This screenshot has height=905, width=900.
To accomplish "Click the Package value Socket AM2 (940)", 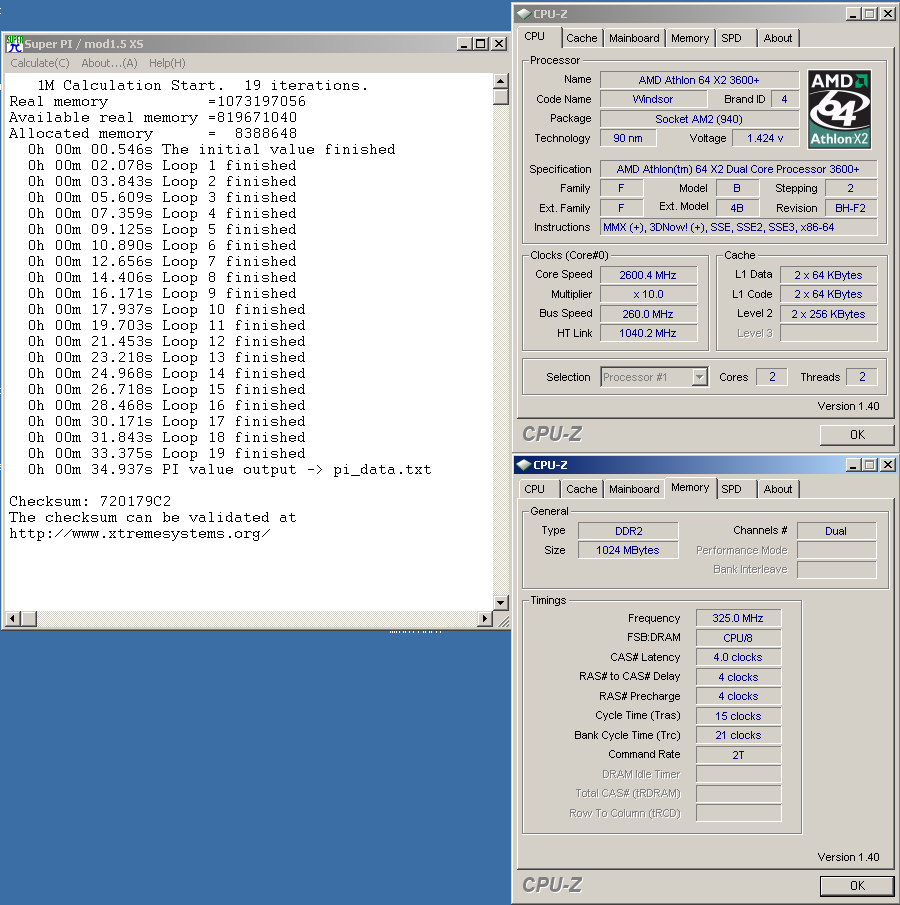I will [x=699, y=119].
